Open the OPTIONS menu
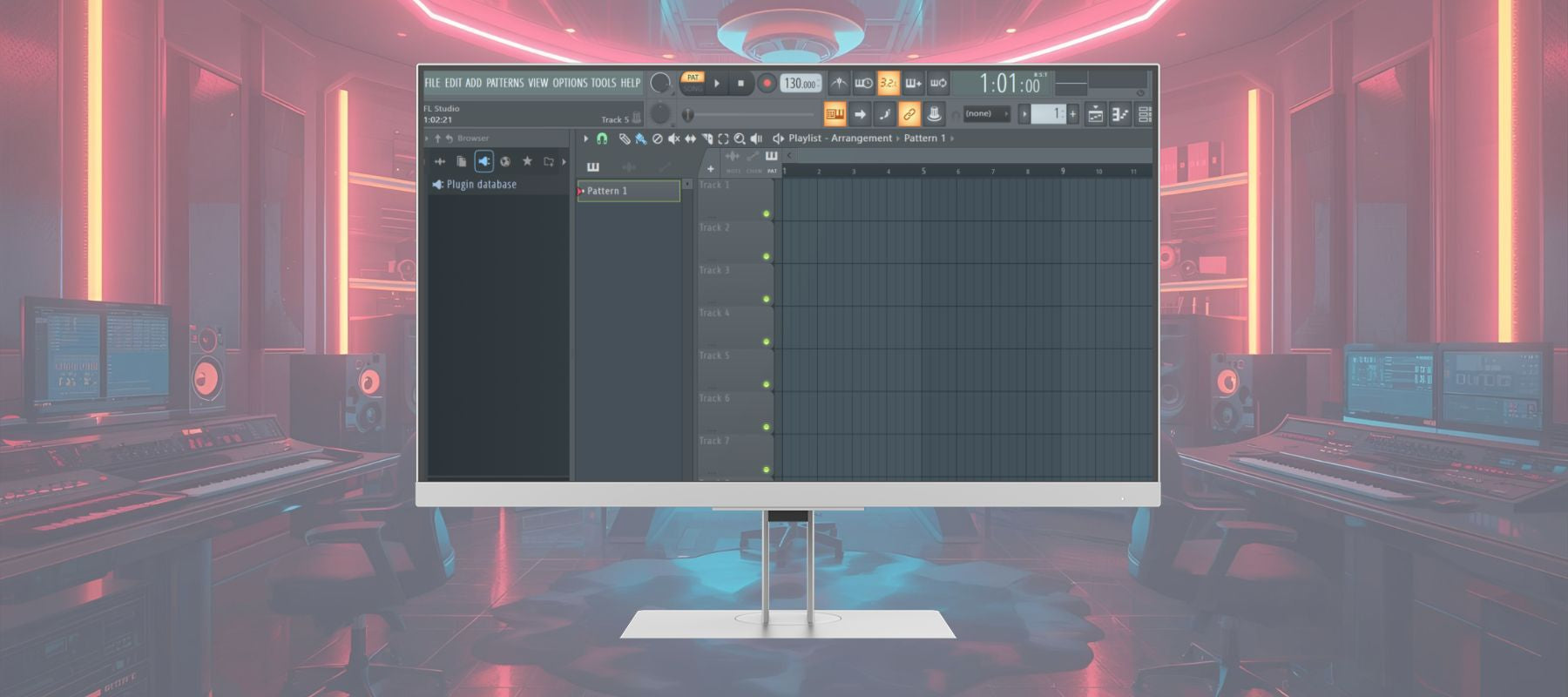This screenshot has width=1568, height=697. pos(570,83)
